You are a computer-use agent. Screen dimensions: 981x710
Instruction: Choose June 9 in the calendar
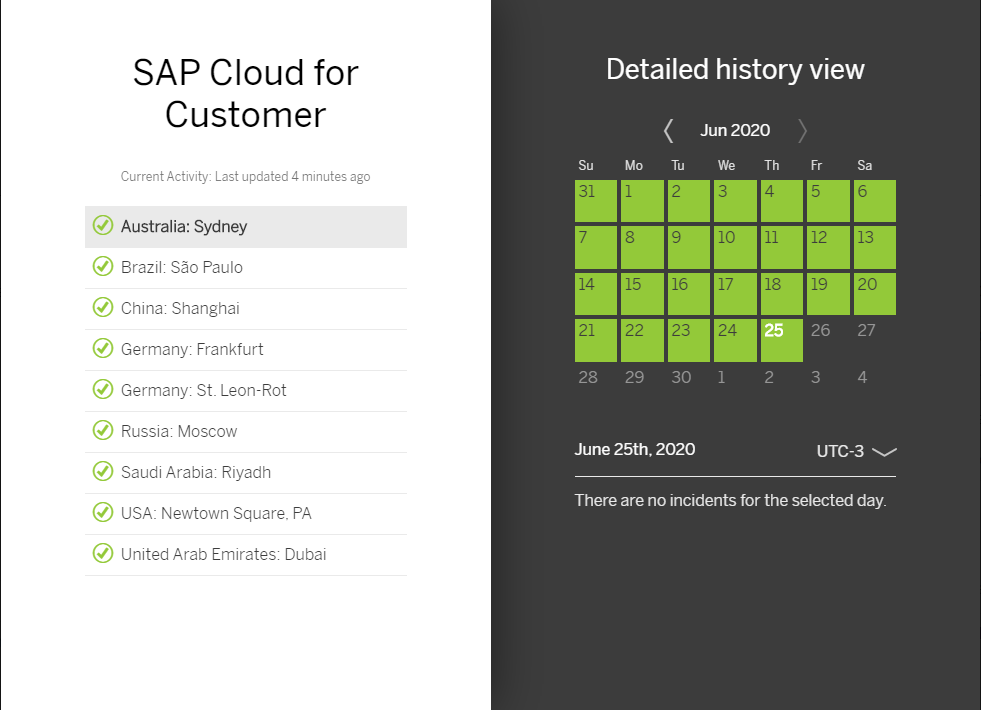pos(689,248)
